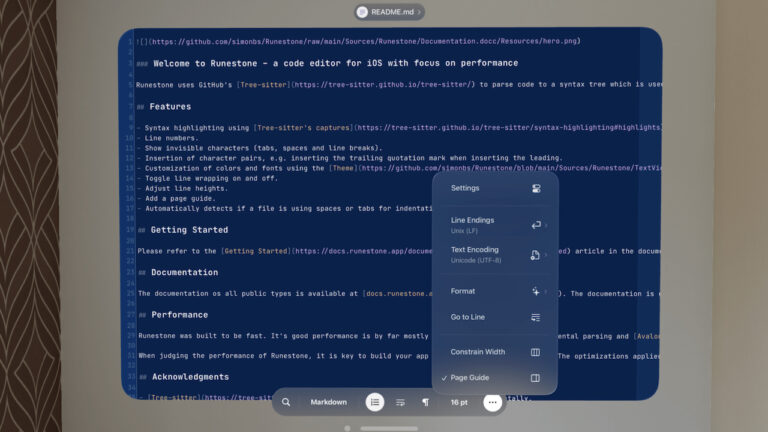This screenshot has height=432, width=768.
Task: Open the 16 pt font size menu
Action: coord(459,402)
